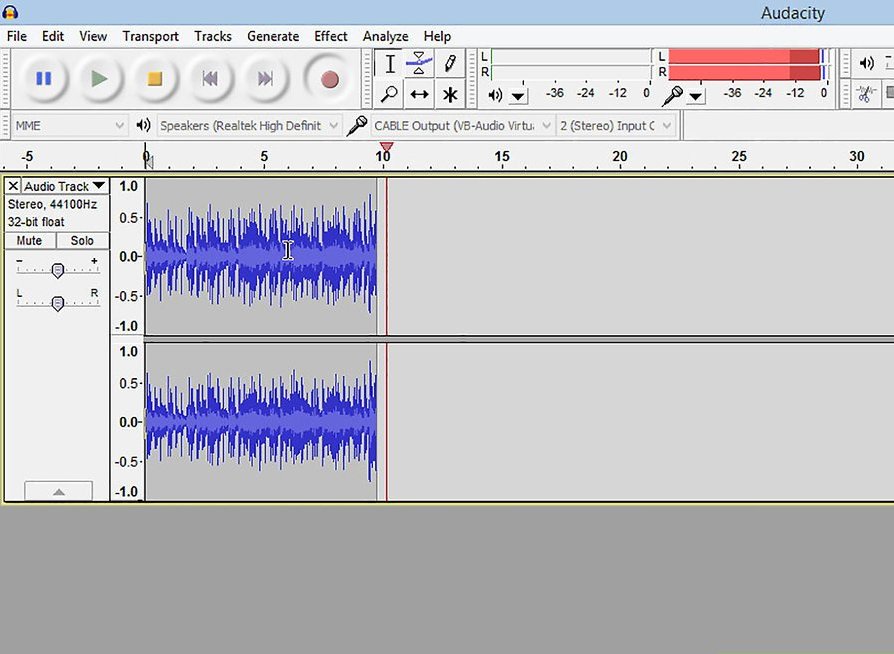
Task: Open the Analyze menu
Action: tap(385, 36)
